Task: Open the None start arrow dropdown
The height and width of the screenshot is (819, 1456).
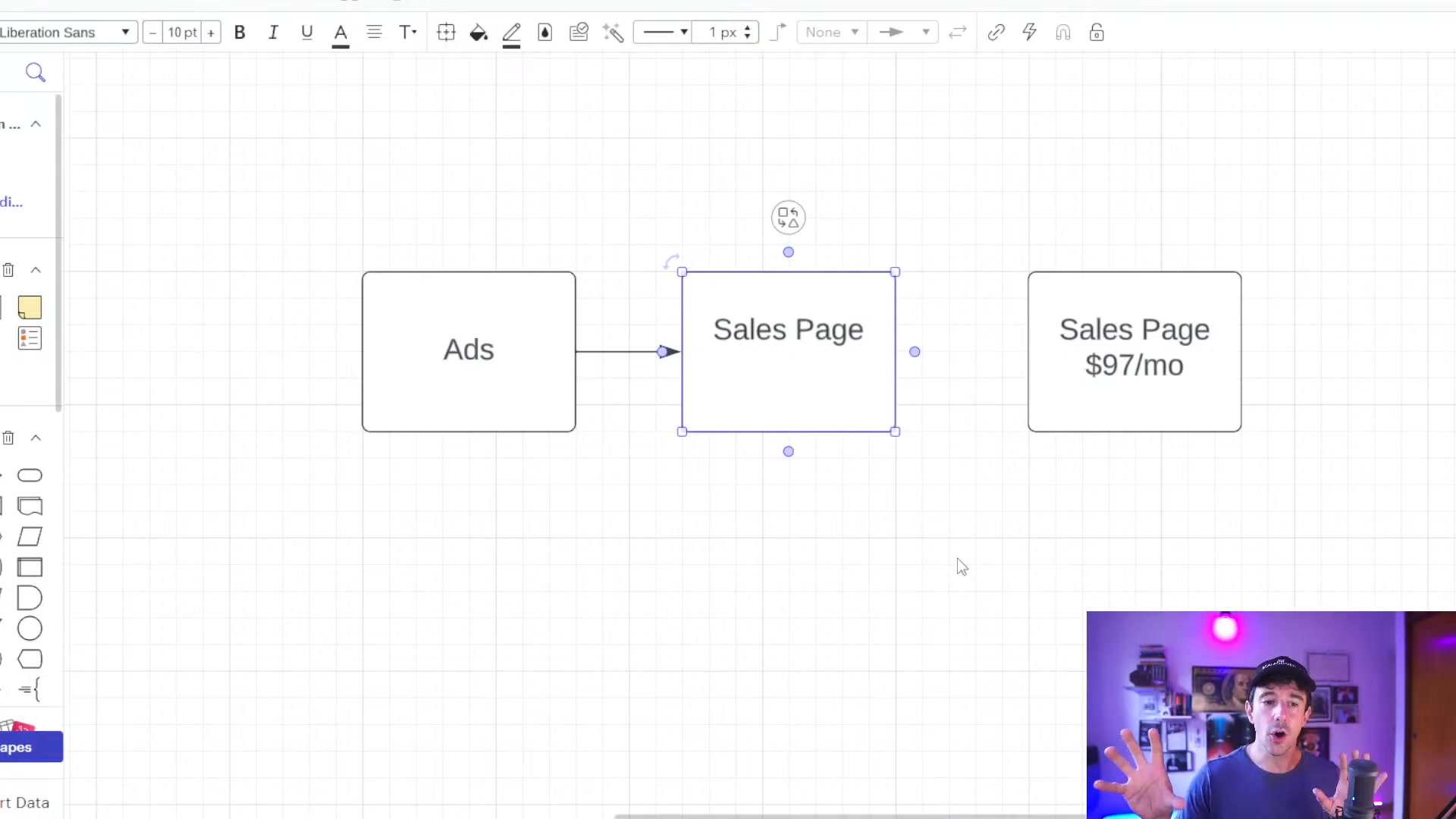Action: coord(832,33)
